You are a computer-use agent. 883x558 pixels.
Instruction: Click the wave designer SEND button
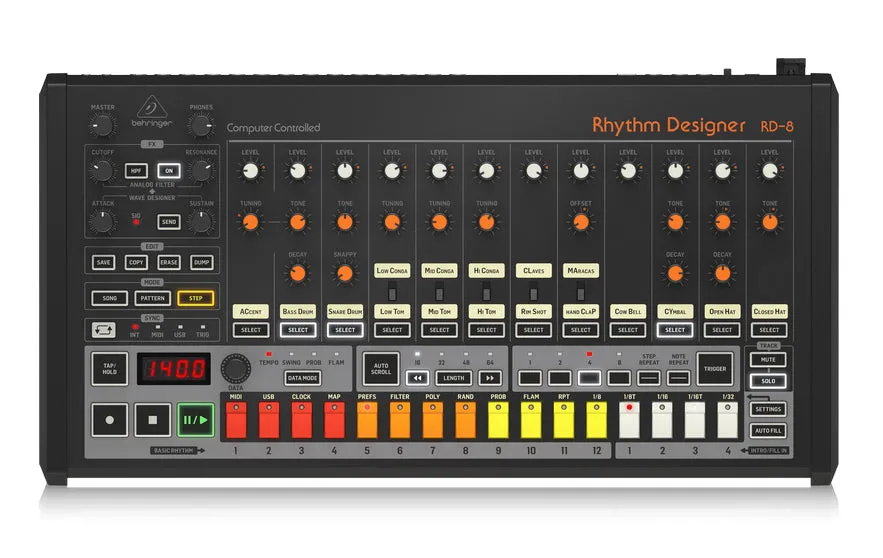pyautogui.click(x=169, y=222)
